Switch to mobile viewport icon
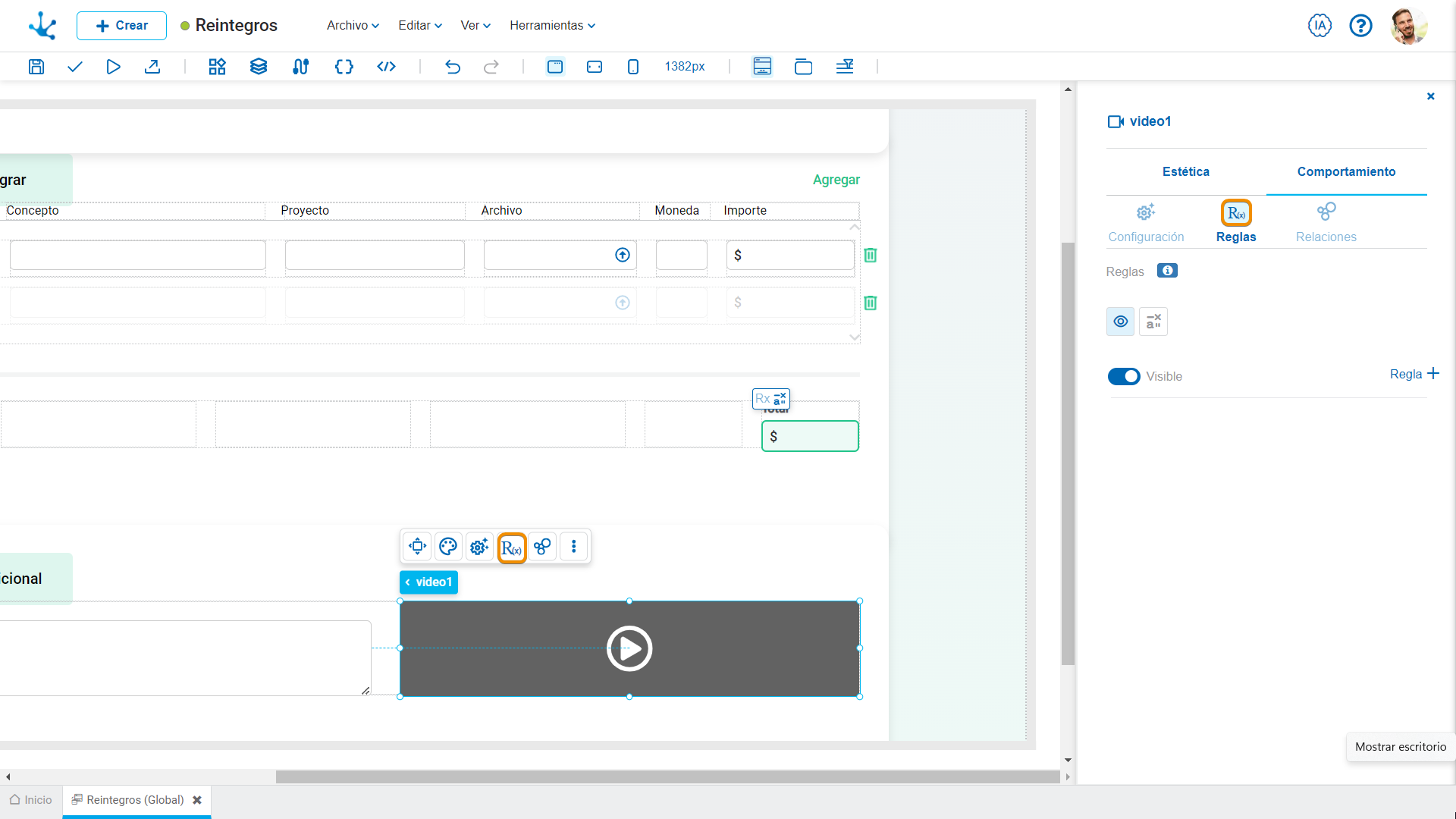Image resolution: width=1456 pixels, height=819 pixels. pyautogui.click(x=633, y=67)
